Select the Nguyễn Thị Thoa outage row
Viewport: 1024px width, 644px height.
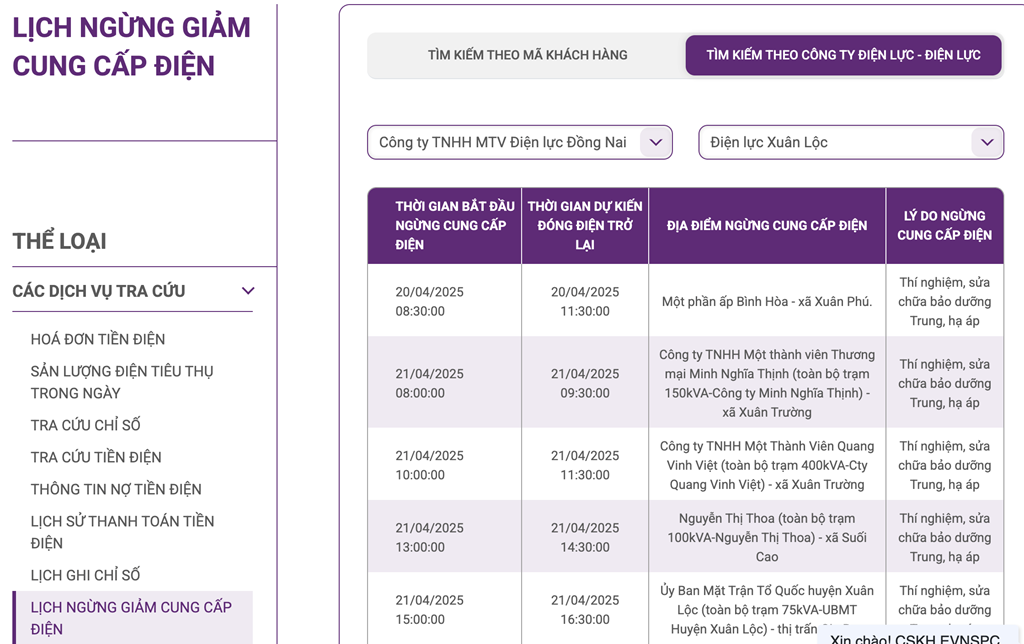pos(767,537)
